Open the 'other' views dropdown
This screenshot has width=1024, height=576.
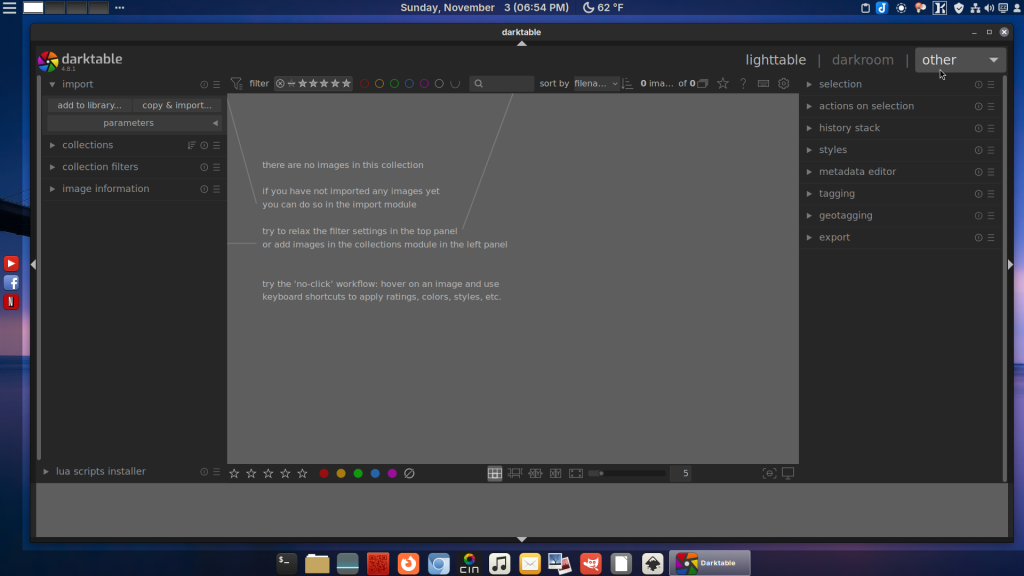(960, 60)
